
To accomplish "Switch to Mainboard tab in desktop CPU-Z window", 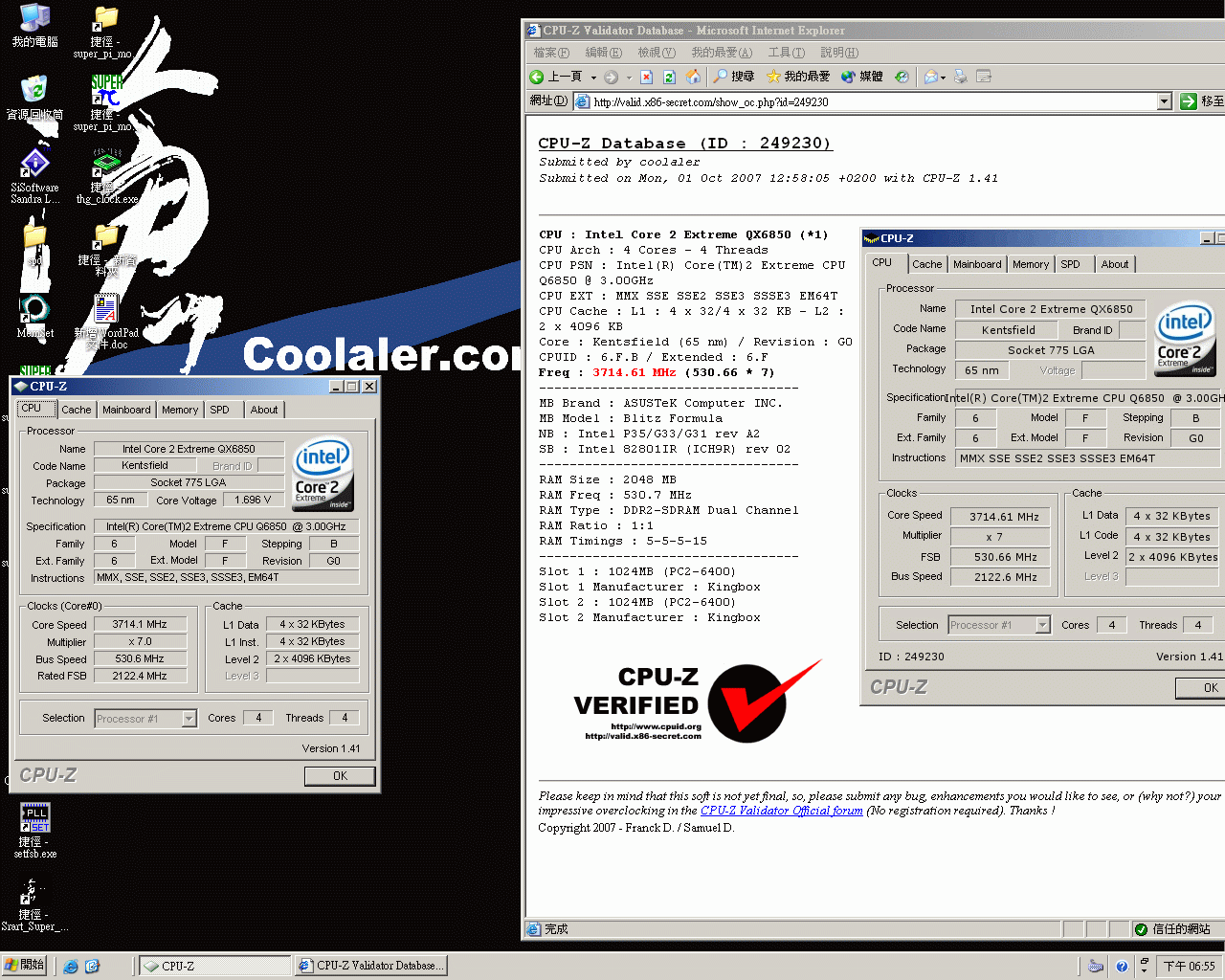I will (x=126, y=410).
